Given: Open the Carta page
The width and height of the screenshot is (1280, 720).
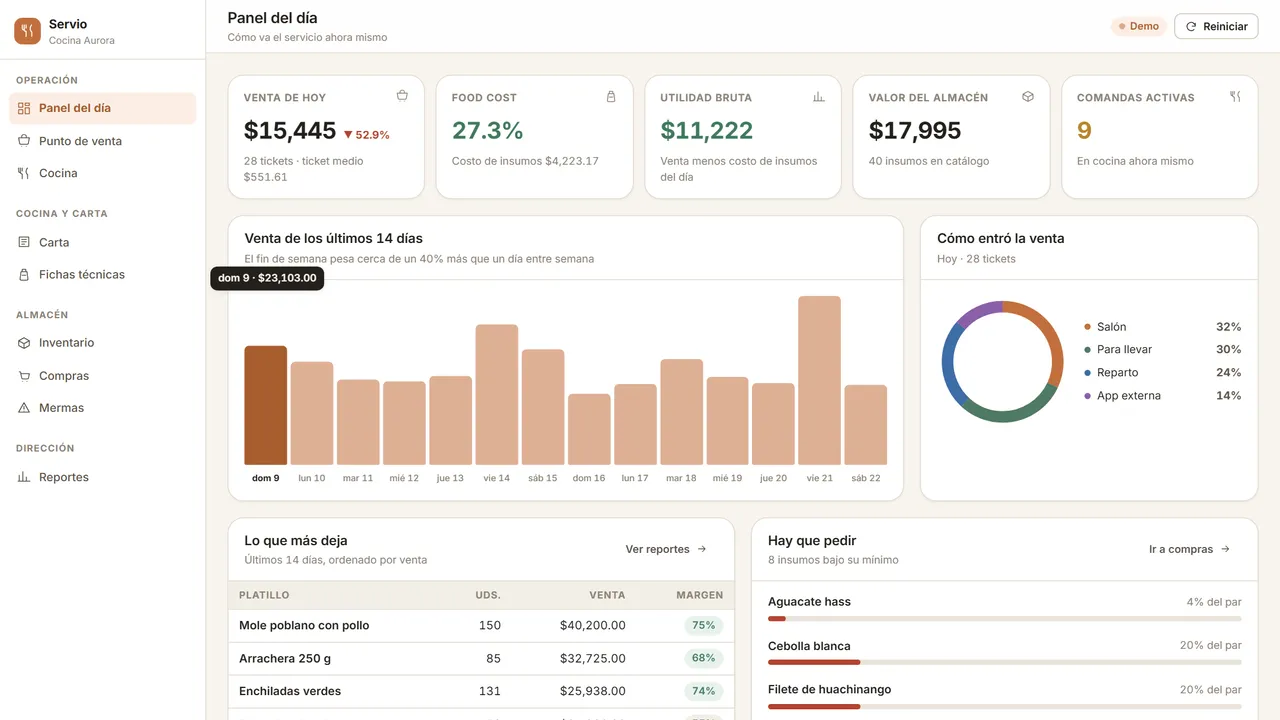Looking at the screenshot, I should (103, 242).
